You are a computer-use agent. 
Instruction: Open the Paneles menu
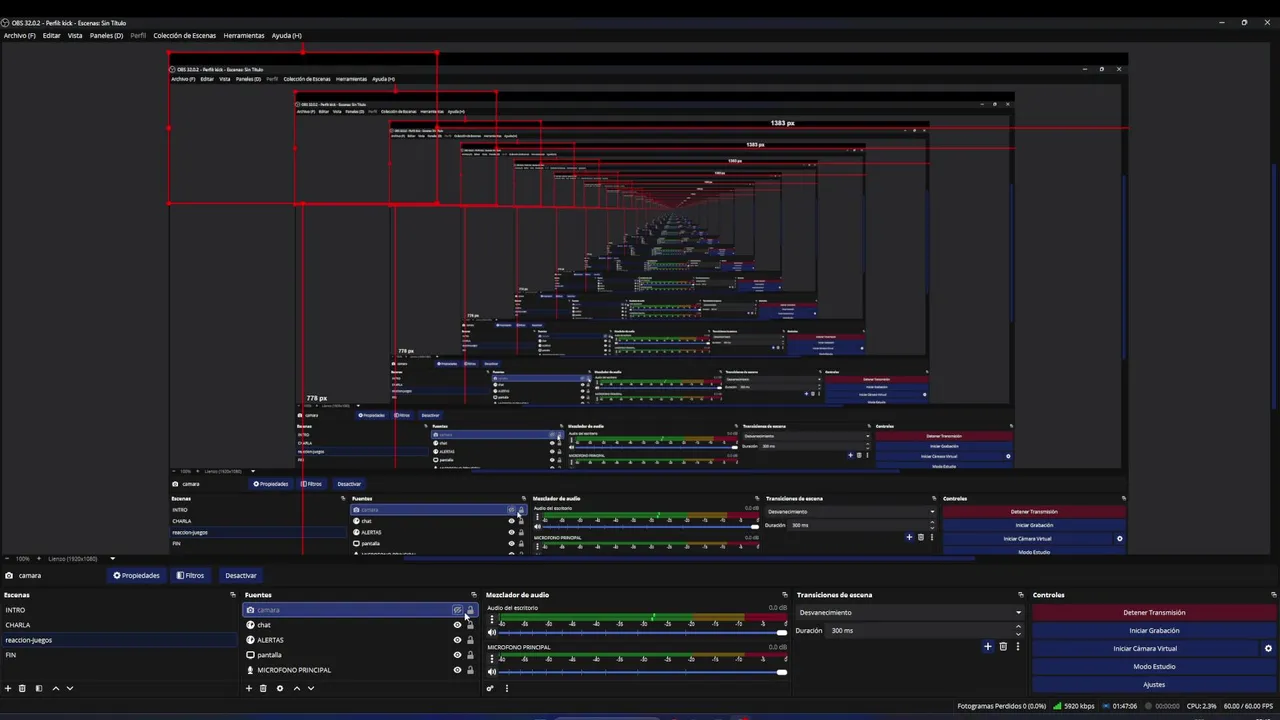tap(106, 35)
